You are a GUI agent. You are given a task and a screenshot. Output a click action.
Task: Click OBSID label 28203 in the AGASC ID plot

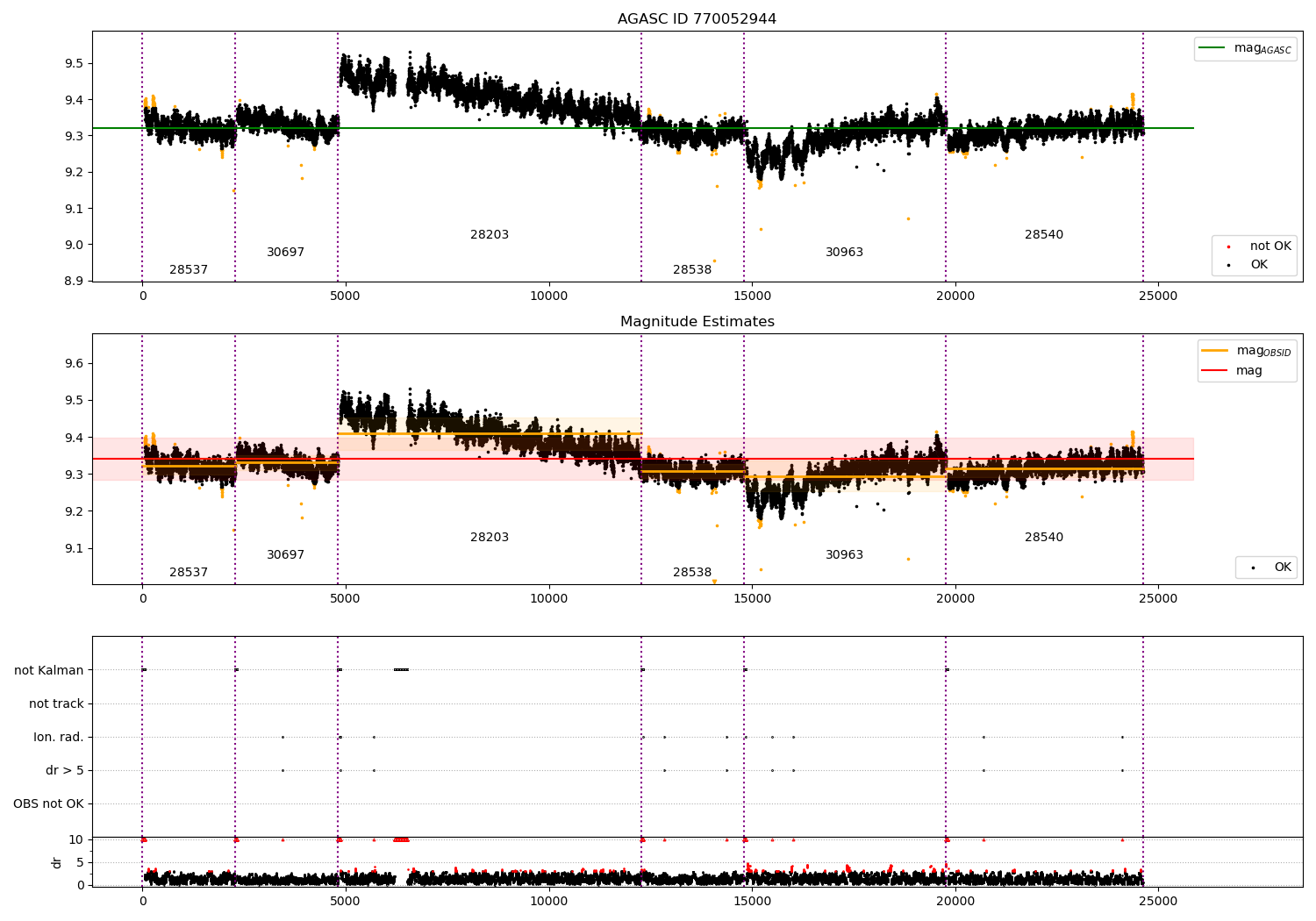tap(490, 235)
